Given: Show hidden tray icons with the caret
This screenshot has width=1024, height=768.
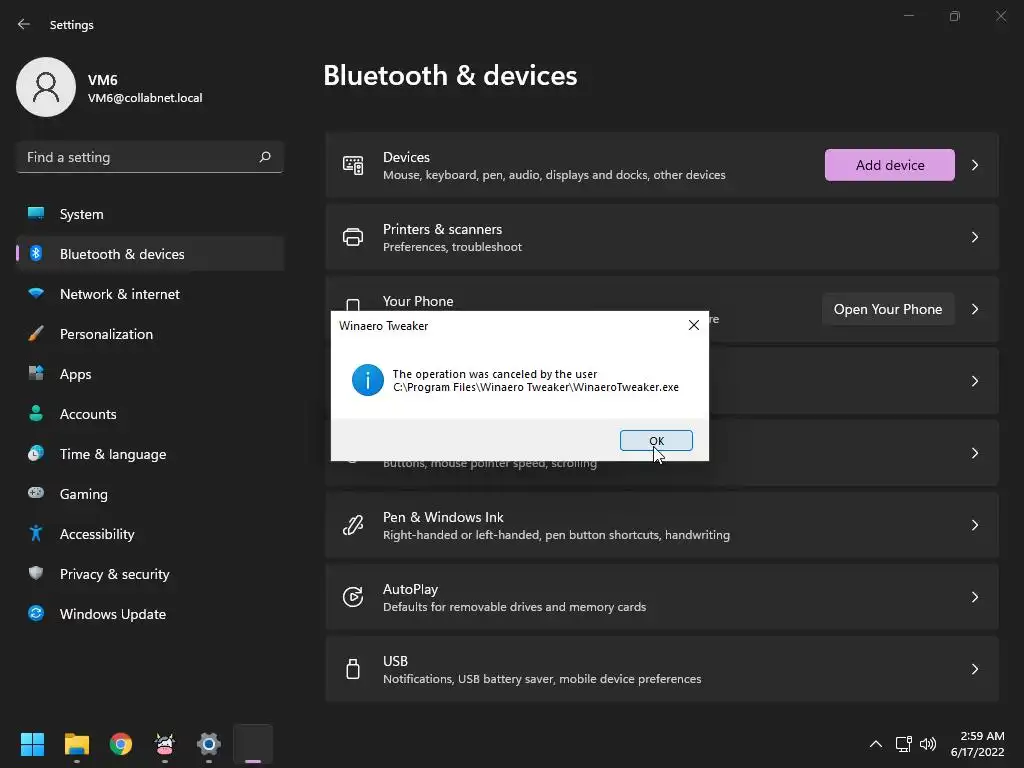Looking at the screenshot, I should click(876, 744).
